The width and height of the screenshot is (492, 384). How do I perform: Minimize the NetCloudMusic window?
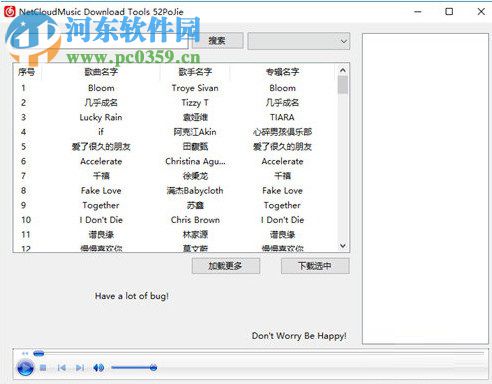coord(418,12)
